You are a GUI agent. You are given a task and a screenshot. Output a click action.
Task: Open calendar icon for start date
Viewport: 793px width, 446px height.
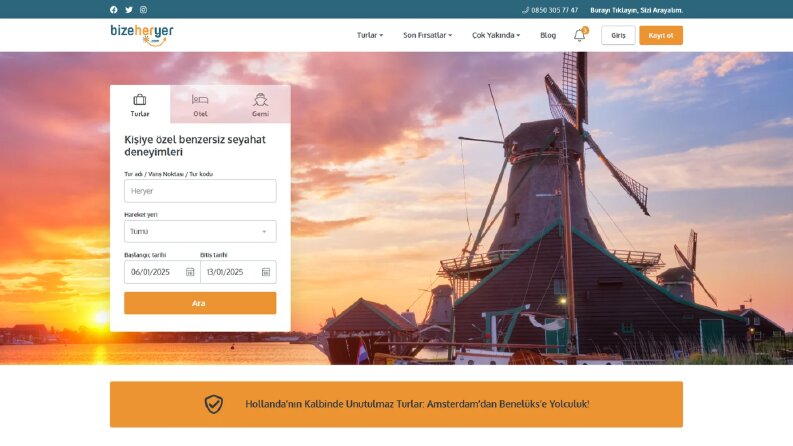[190, 272]
